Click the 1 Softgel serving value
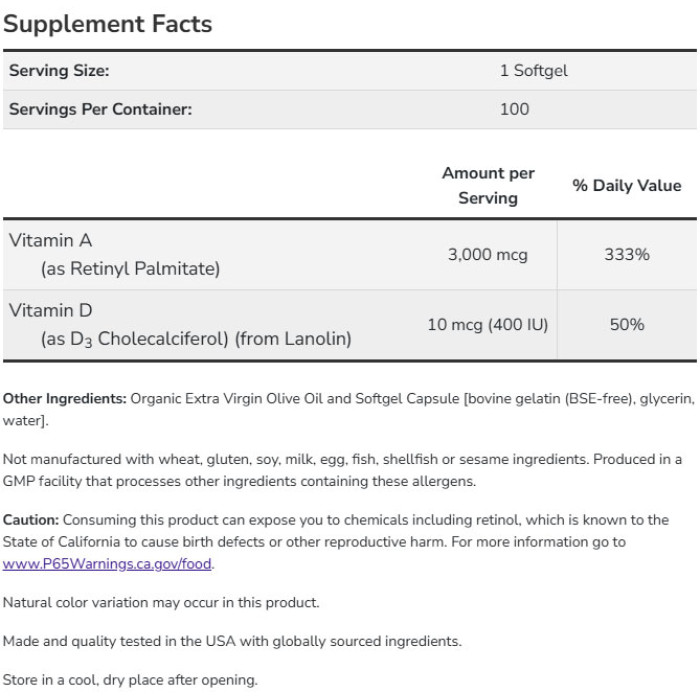 tap(533, 71)
